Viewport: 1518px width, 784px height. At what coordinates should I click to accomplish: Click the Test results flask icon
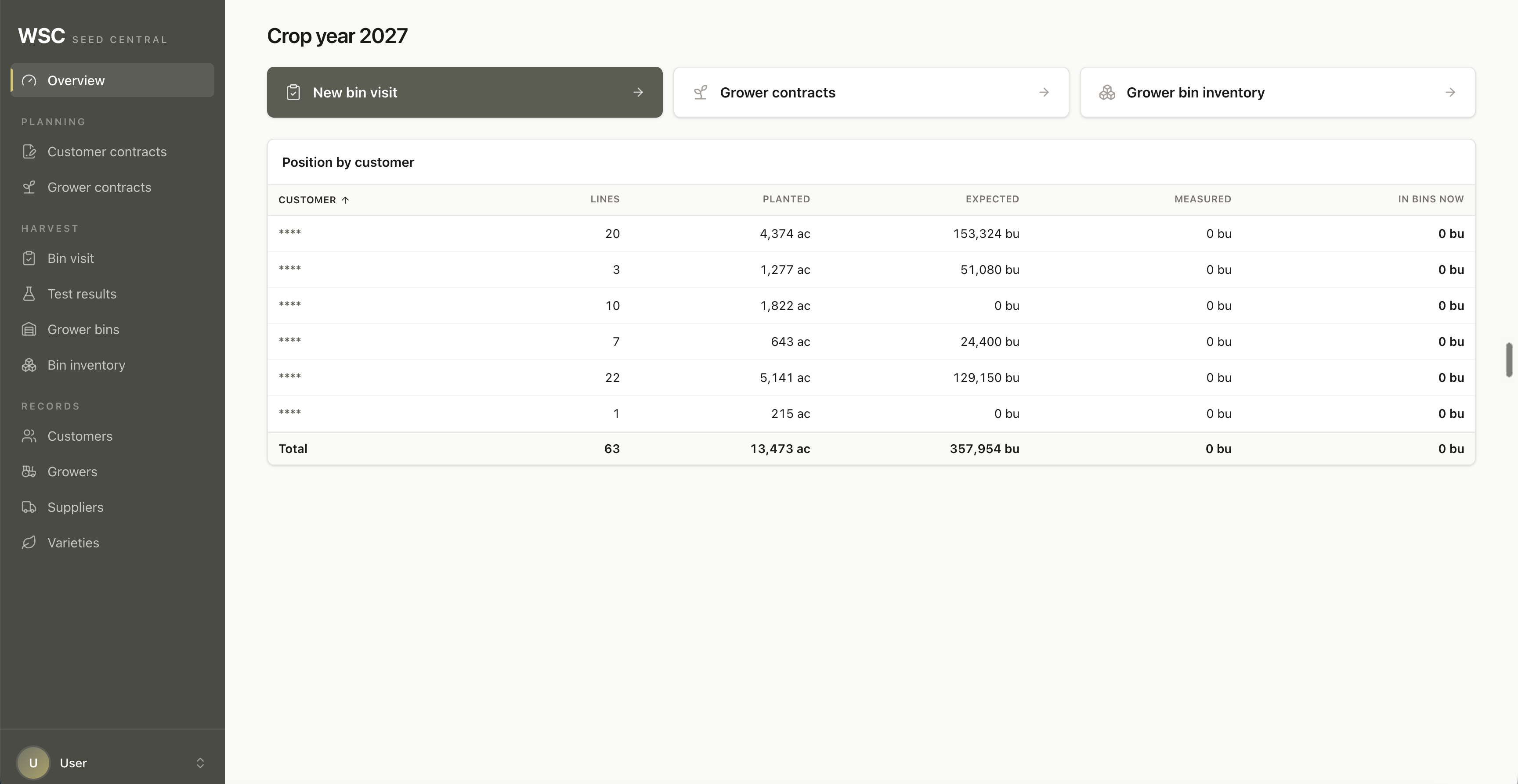tap(29, 294)
